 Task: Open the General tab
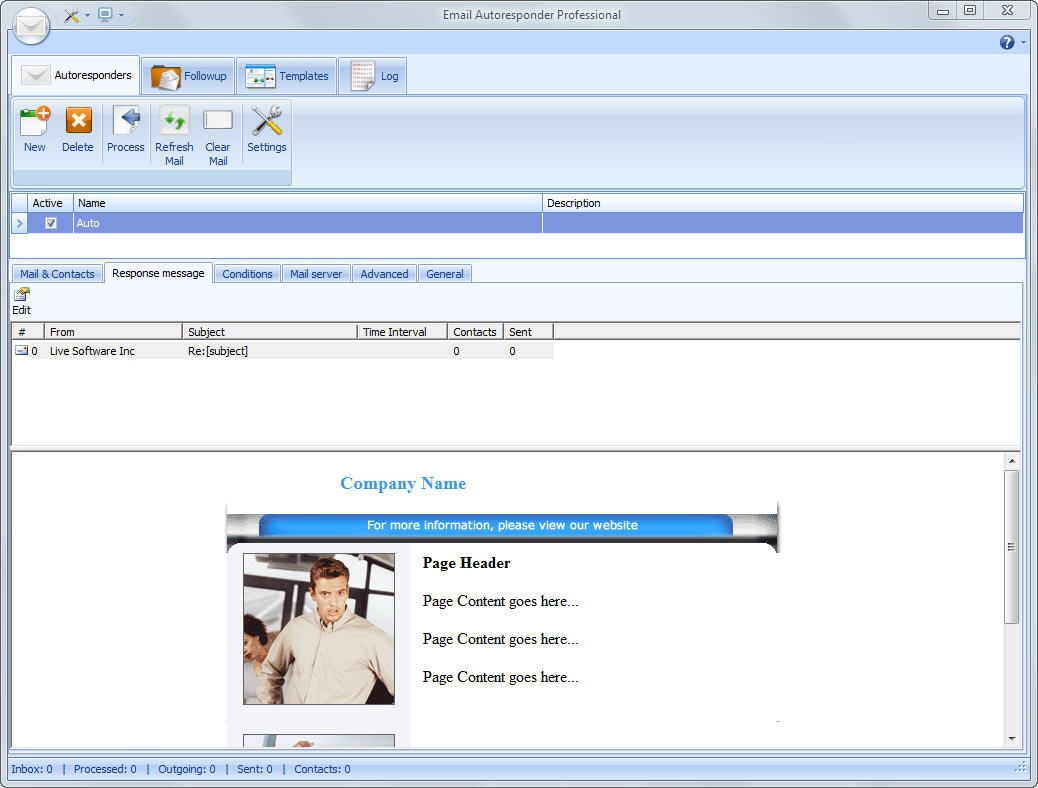pyautogui.click(x=444, y=273)
